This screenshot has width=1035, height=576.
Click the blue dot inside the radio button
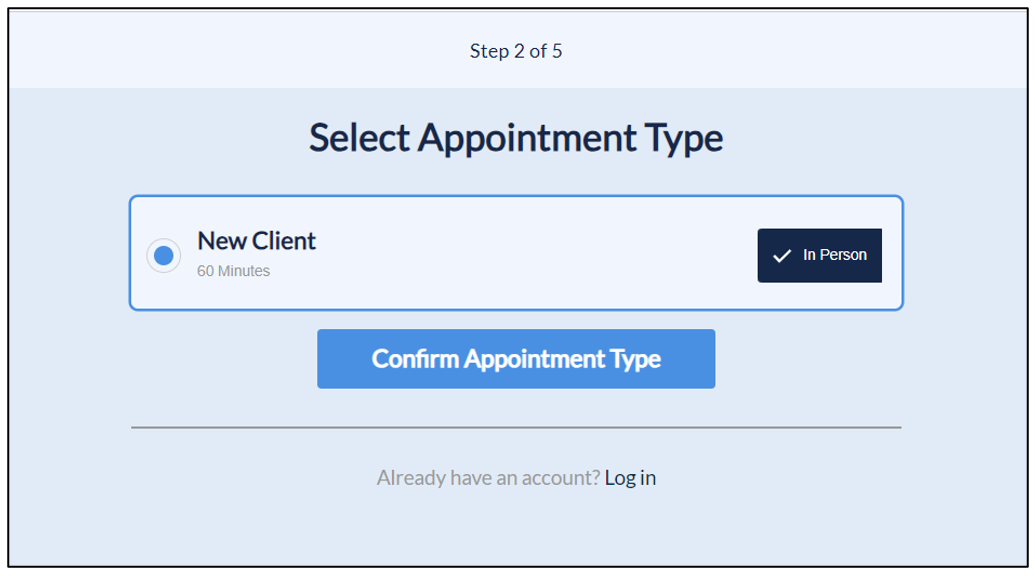point(164,256)
